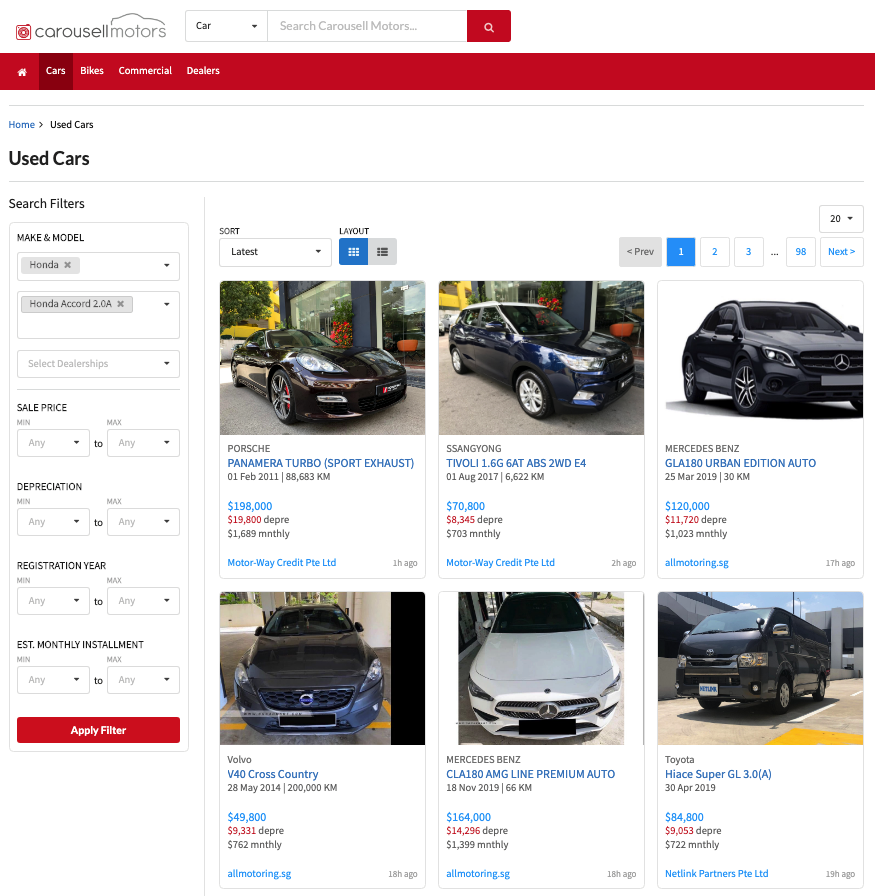Open the Sale Price minimum dropdown
Screen dimensions: 875x896
pos(53,443)
